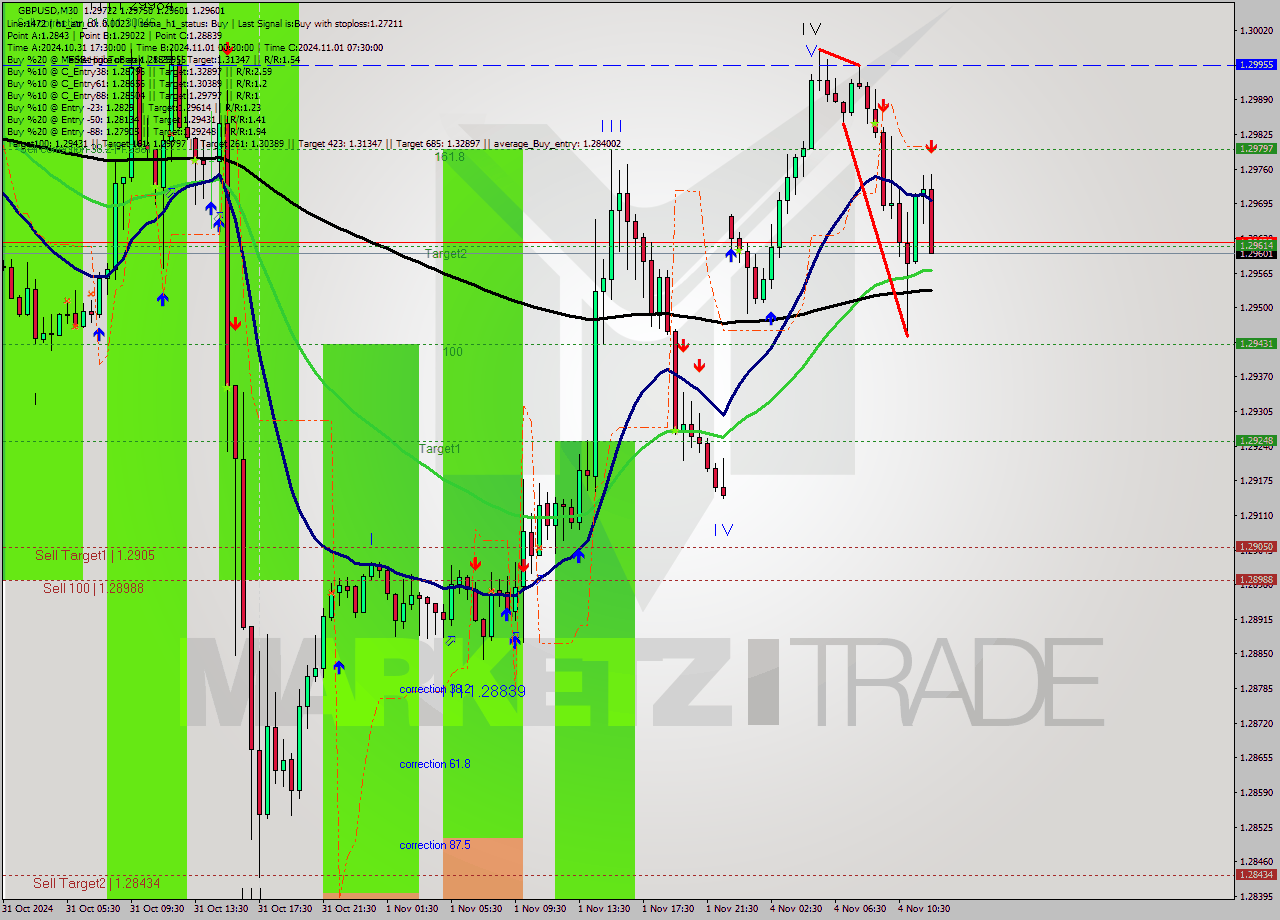Click the 1.28720 price scale value
1280x920 pixels.
tap(1257, 723)
